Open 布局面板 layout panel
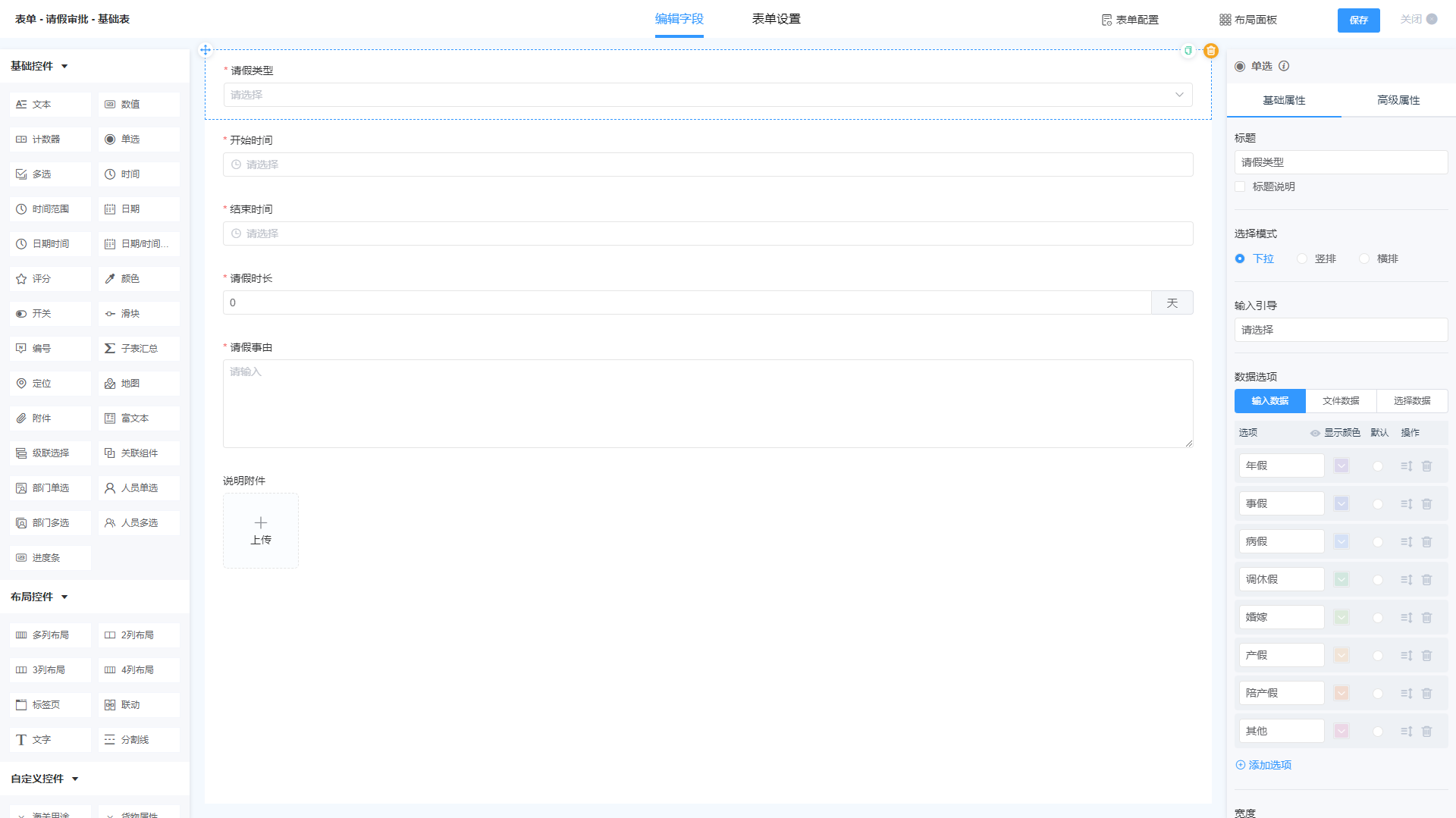Viewport: 1456px width, 818px height. [x=1248, y=20]
